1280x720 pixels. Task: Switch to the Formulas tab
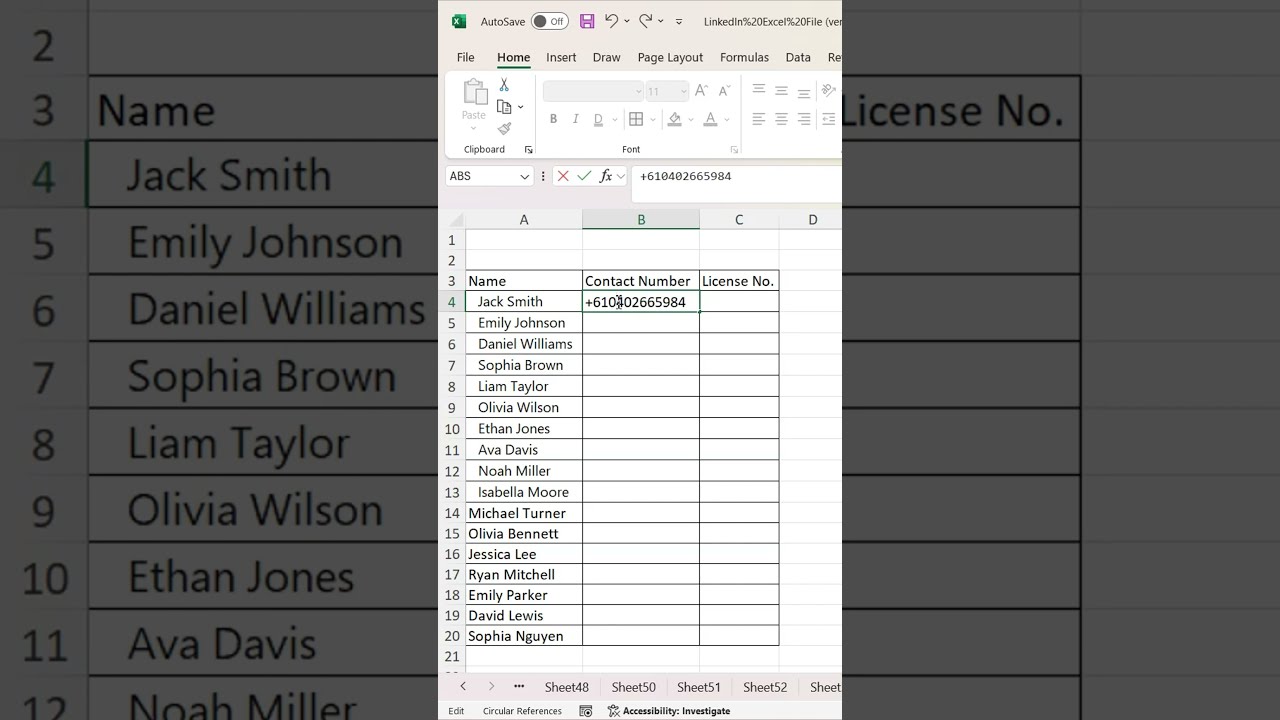point(744,57)
